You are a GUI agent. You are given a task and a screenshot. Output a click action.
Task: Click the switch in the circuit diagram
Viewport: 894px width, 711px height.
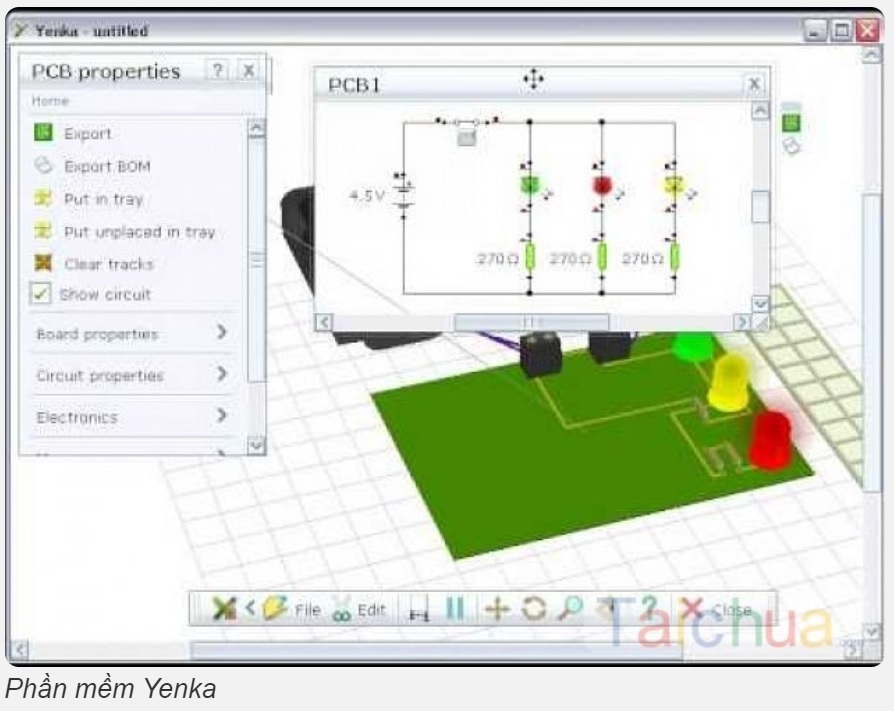pos(466,124)
